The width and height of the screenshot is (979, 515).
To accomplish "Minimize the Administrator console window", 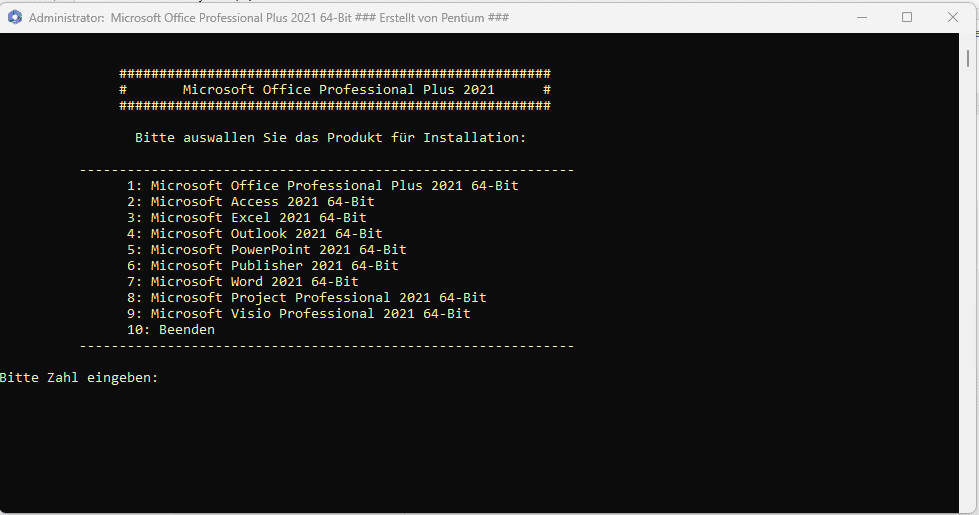I will tap(862, 17).
